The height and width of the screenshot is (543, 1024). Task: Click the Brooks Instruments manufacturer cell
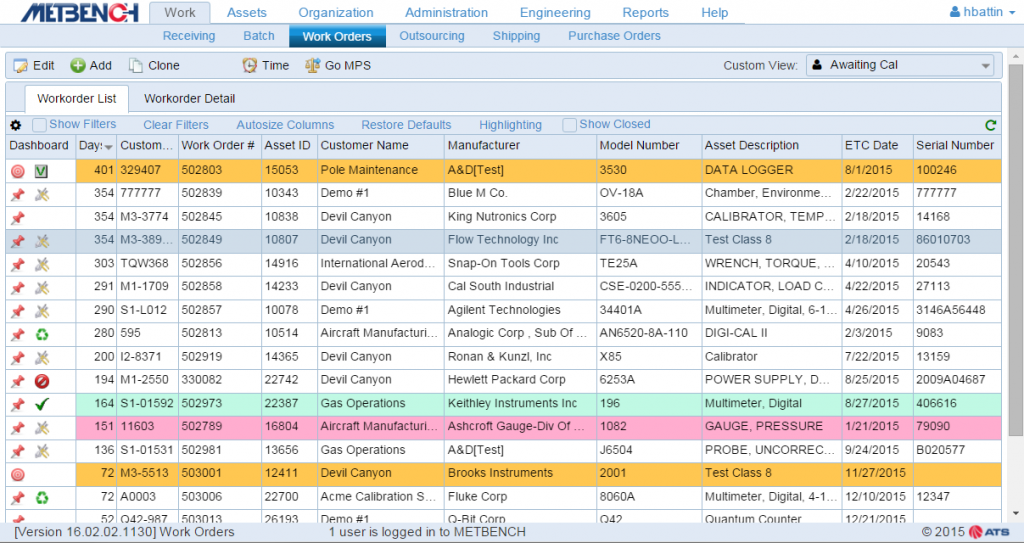coord(520,472)
